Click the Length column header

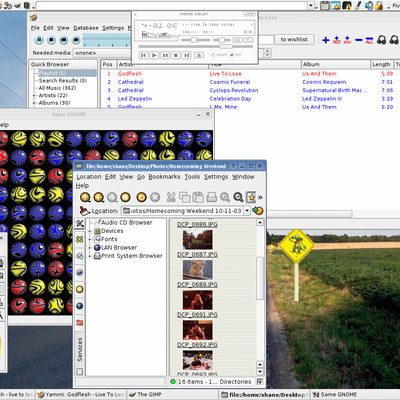tap(382, 64)
